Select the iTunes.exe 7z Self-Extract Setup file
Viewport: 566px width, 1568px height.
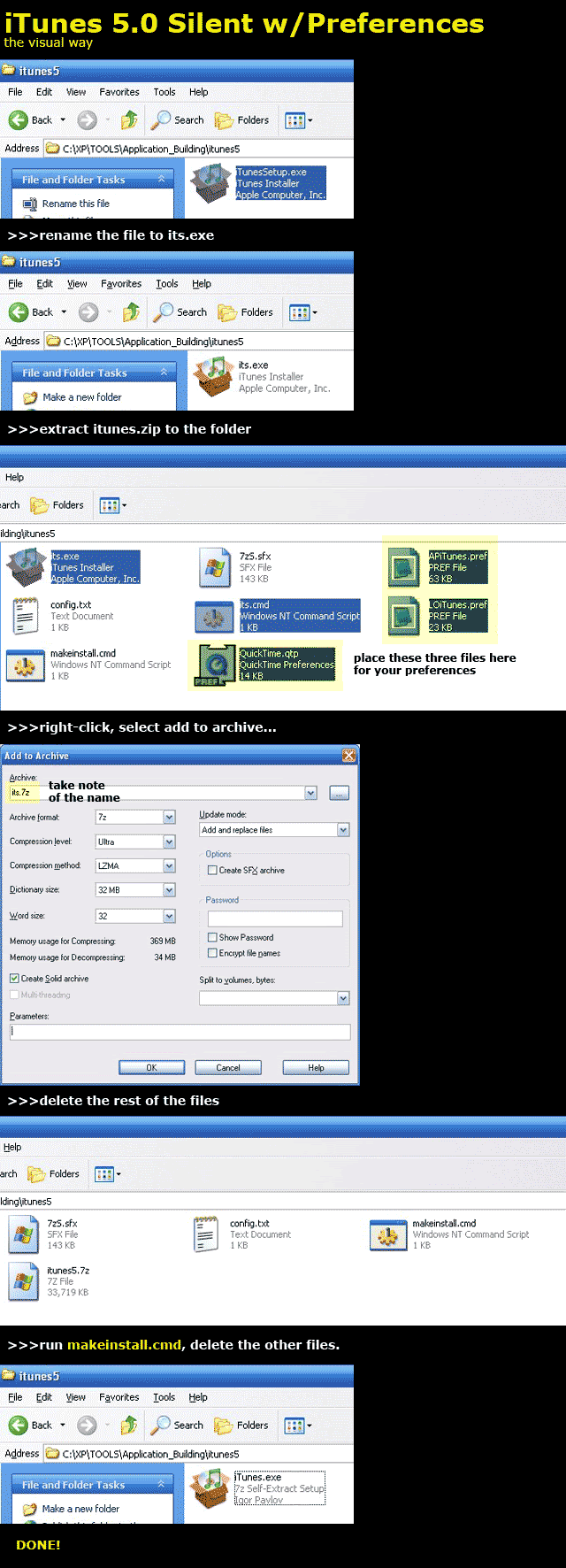258,1488
